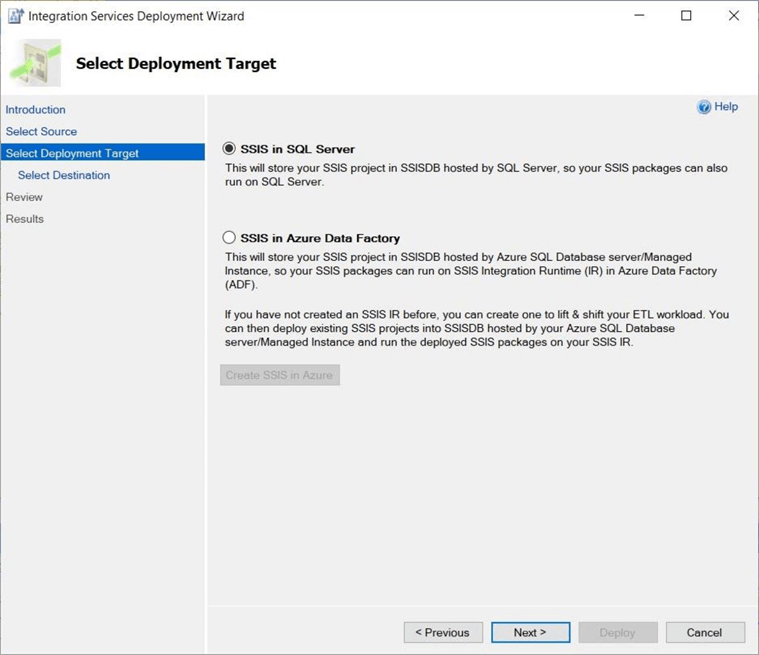This screenshot has height=655, width=759.
Task: Click the blue question mark Help icon
Action: tap(704, 107)
